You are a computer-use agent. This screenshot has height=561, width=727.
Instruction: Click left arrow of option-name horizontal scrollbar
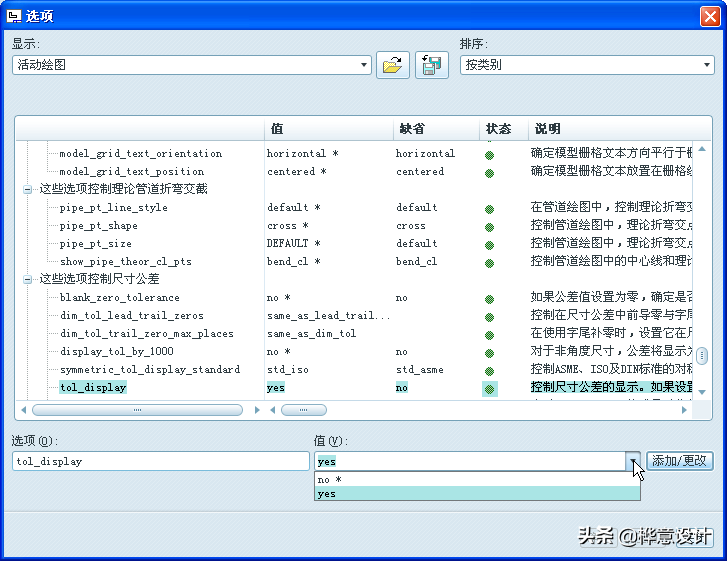(x=24, y=410)
